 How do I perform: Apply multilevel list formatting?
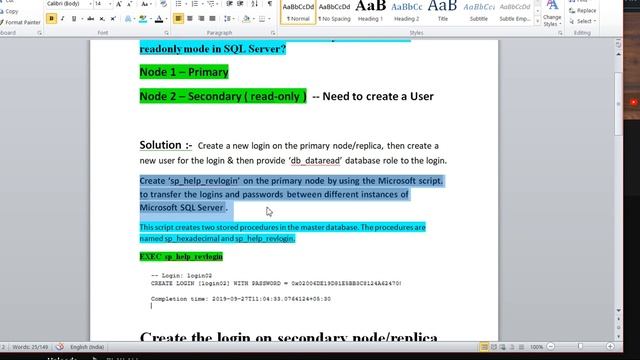(210, 4)
